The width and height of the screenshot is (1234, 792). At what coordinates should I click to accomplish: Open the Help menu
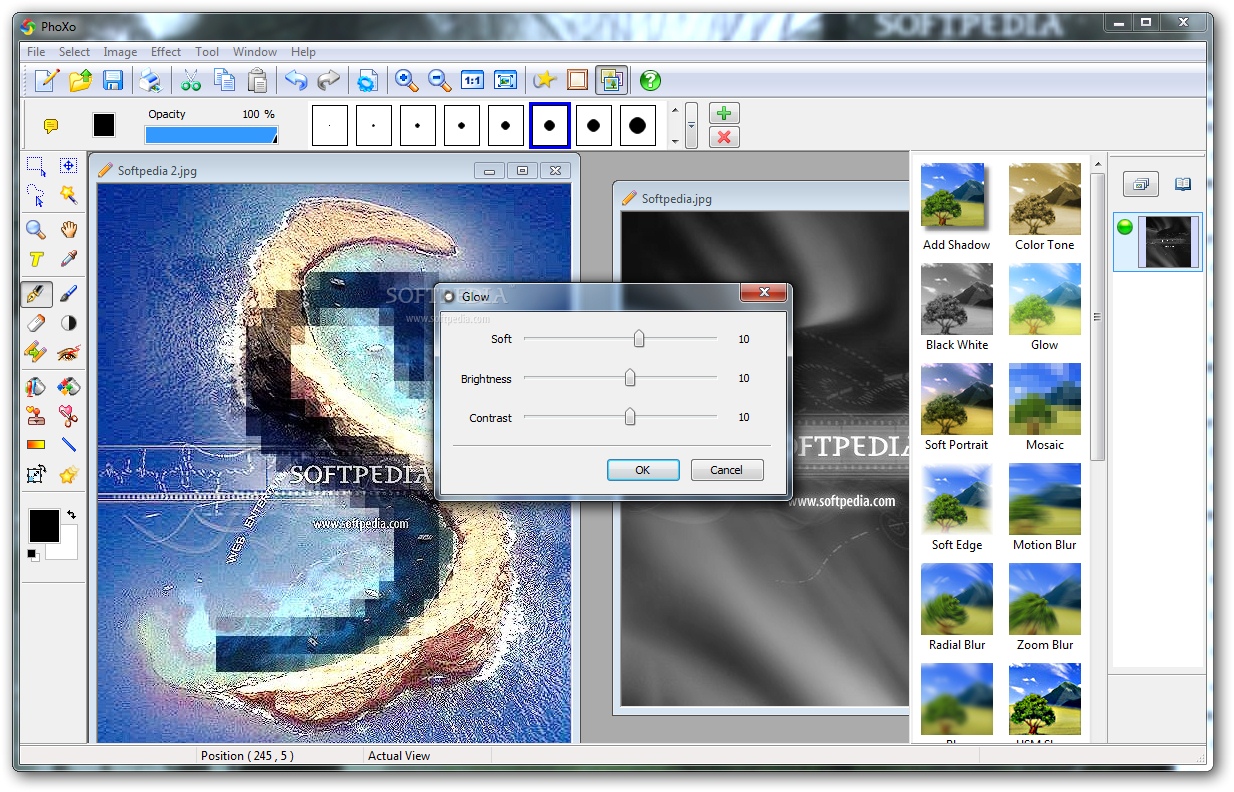coord(303,52)
